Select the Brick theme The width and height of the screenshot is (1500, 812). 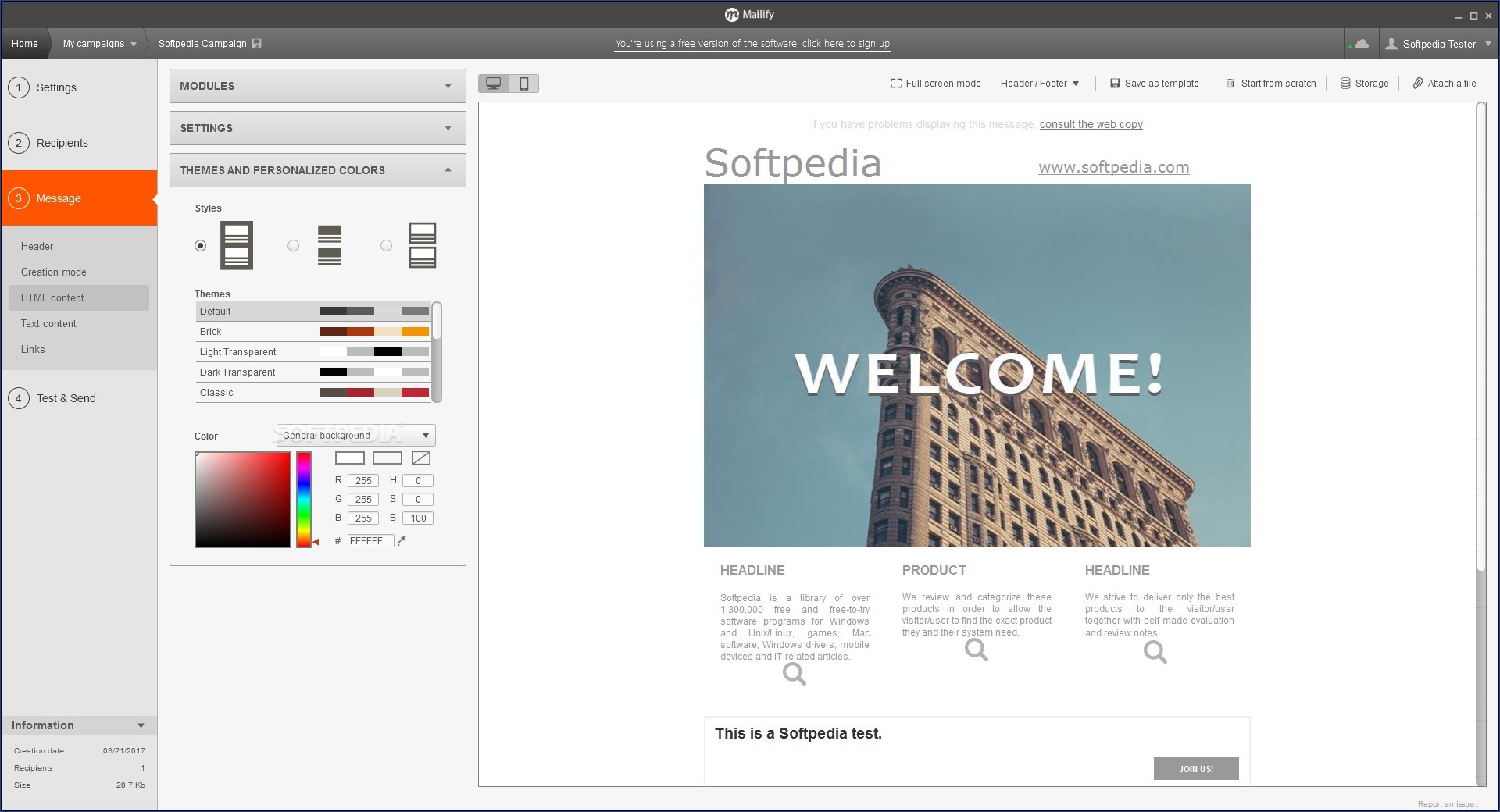[313, 332]
